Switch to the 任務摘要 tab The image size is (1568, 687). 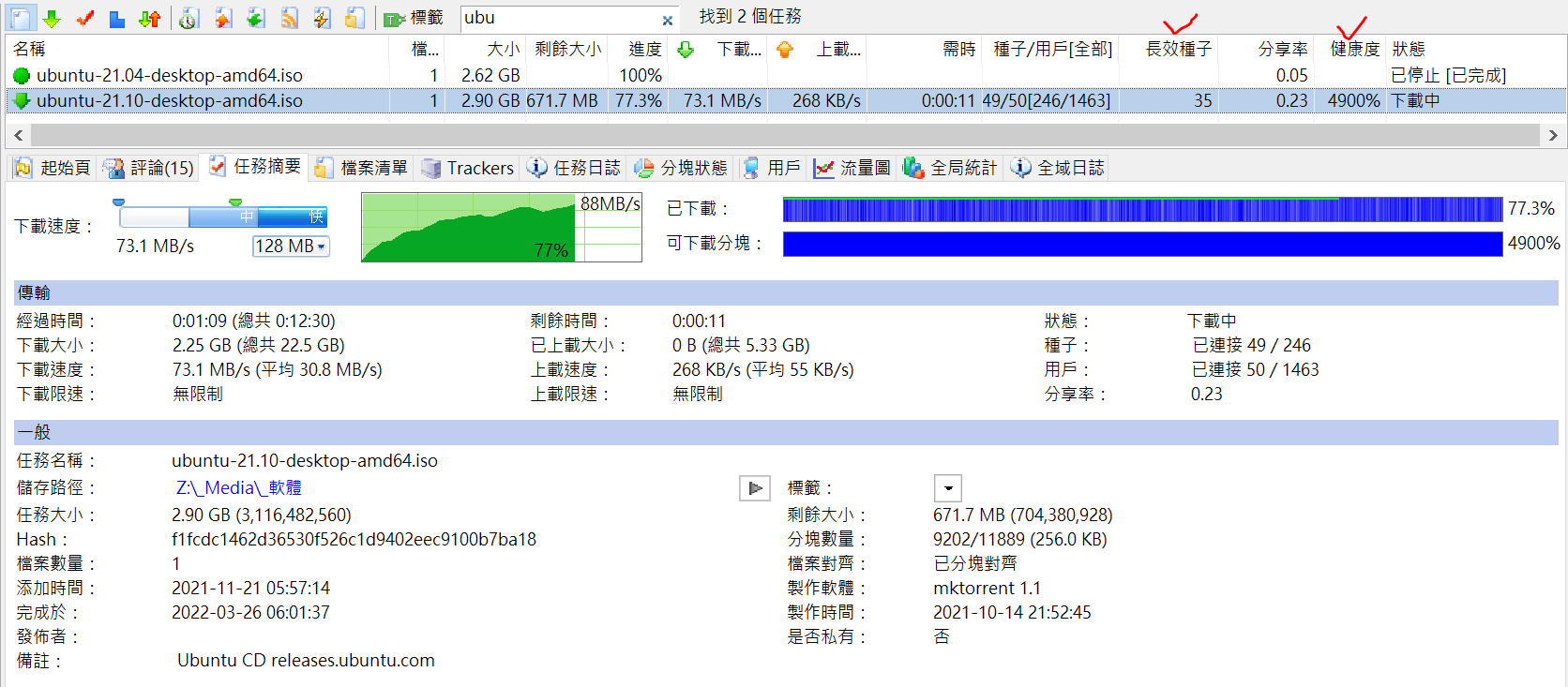255,167
